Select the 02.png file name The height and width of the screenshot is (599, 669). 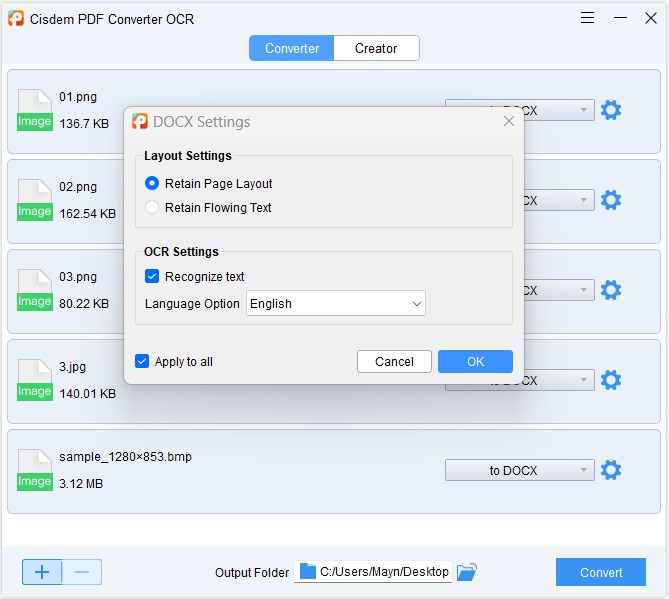click(x=78, y=187)
